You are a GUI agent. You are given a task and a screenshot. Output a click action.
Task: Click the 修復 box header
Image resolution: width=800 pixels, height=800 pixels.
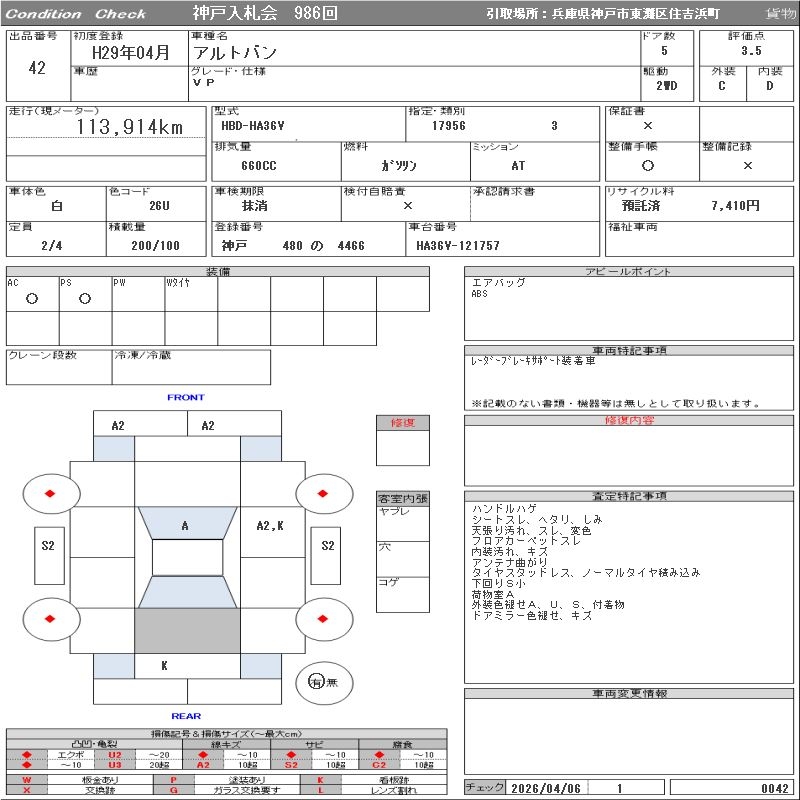click(403, 423)
